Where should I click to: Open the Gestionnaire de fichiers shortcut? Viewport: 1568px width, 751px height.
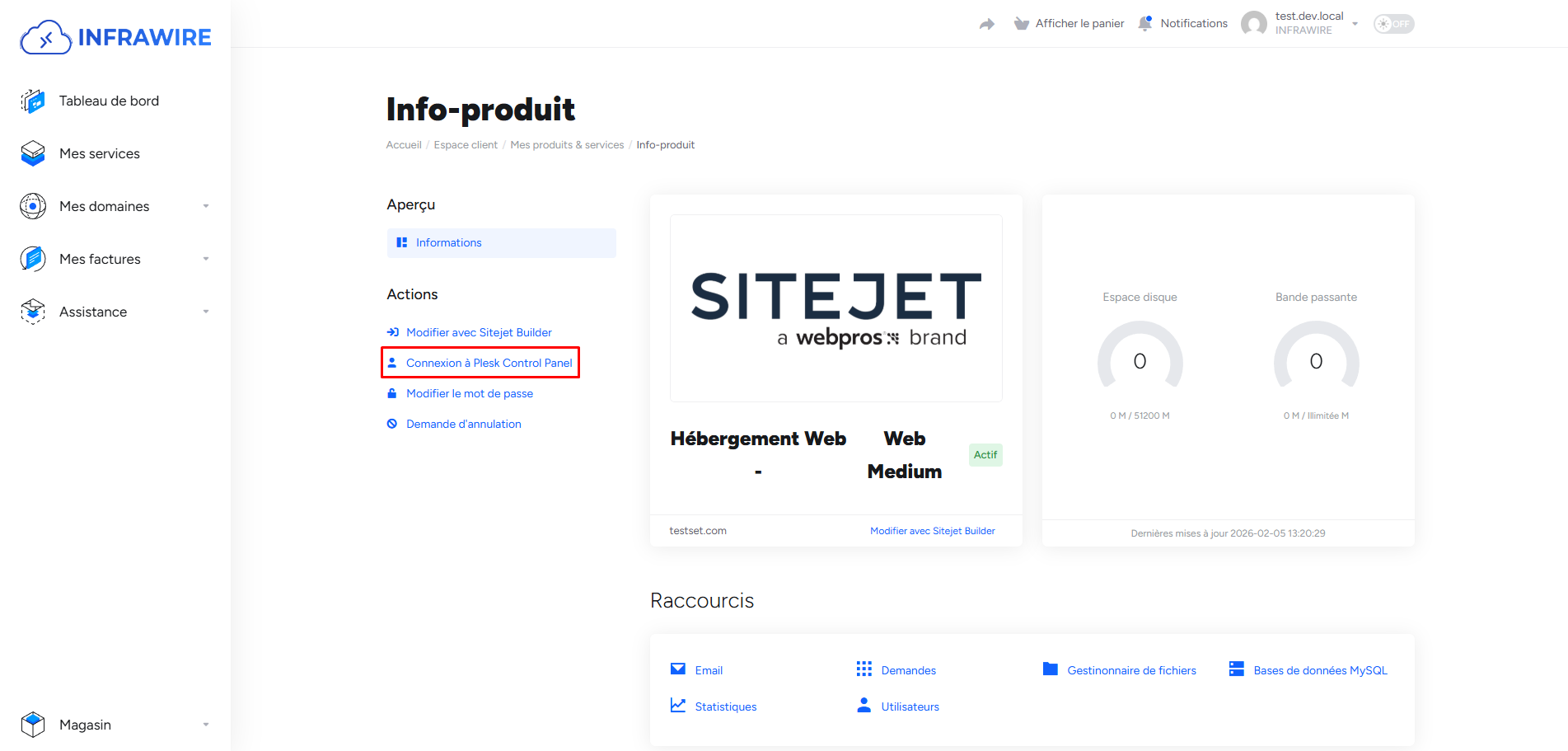click(1132, 670)
